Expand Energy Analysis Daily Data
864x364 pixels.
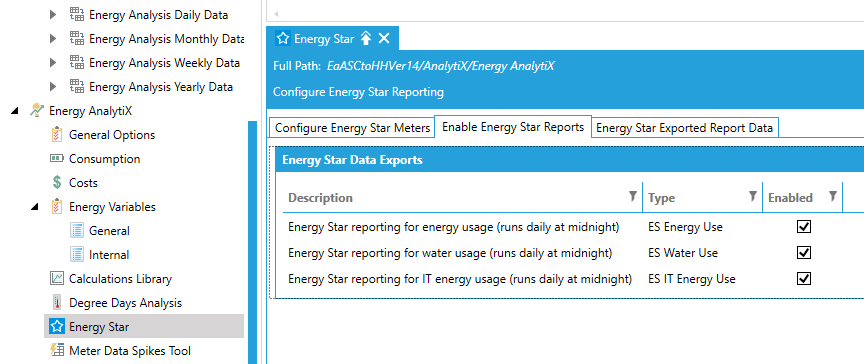click(x=53, y=15)
